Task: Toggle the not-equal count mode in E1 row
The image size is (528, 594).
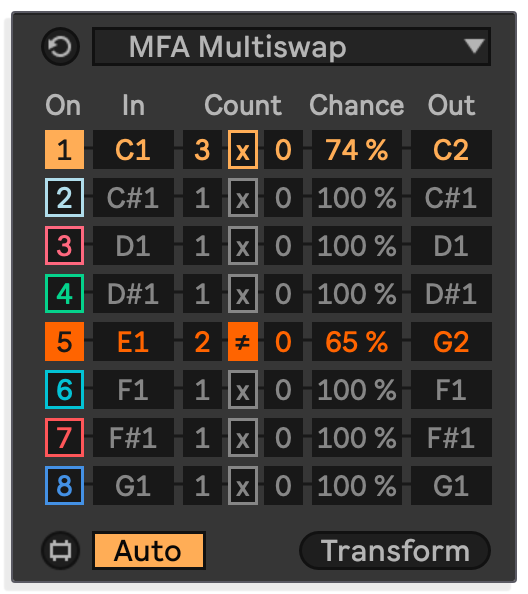Action: click(243, 341)
